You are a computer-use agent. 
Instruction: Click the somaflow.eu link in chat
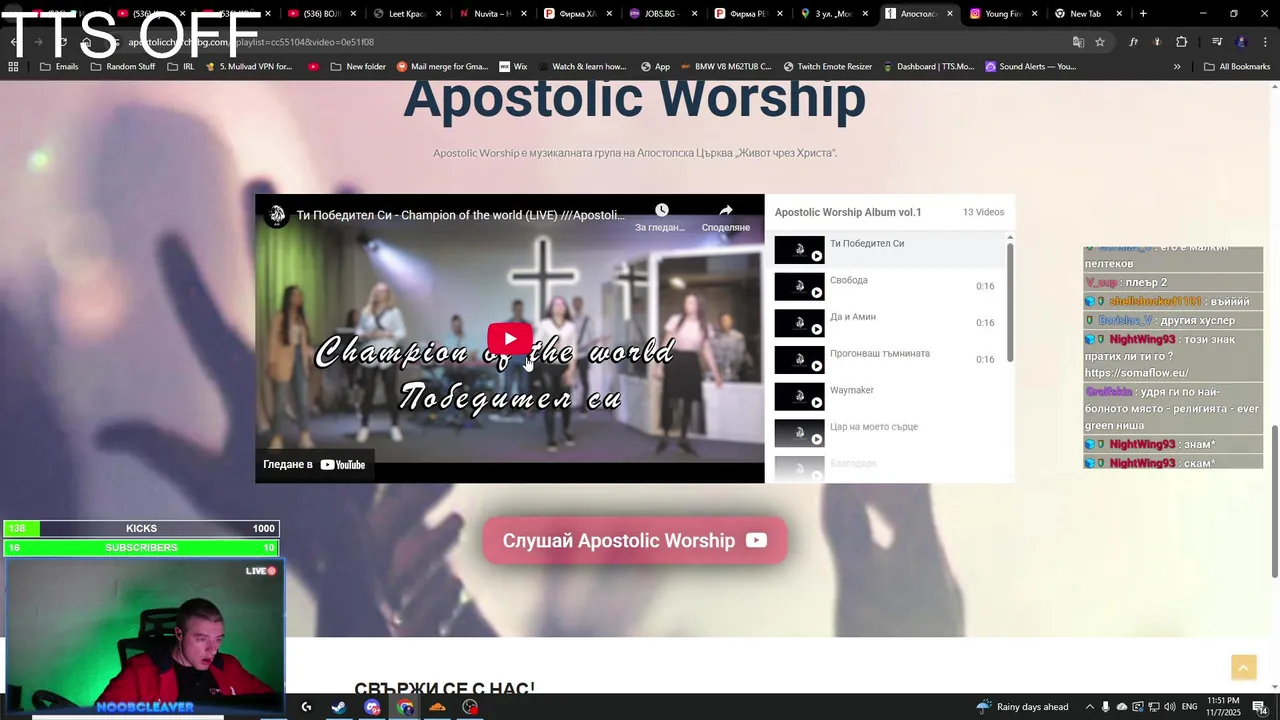click(1136, 373)
